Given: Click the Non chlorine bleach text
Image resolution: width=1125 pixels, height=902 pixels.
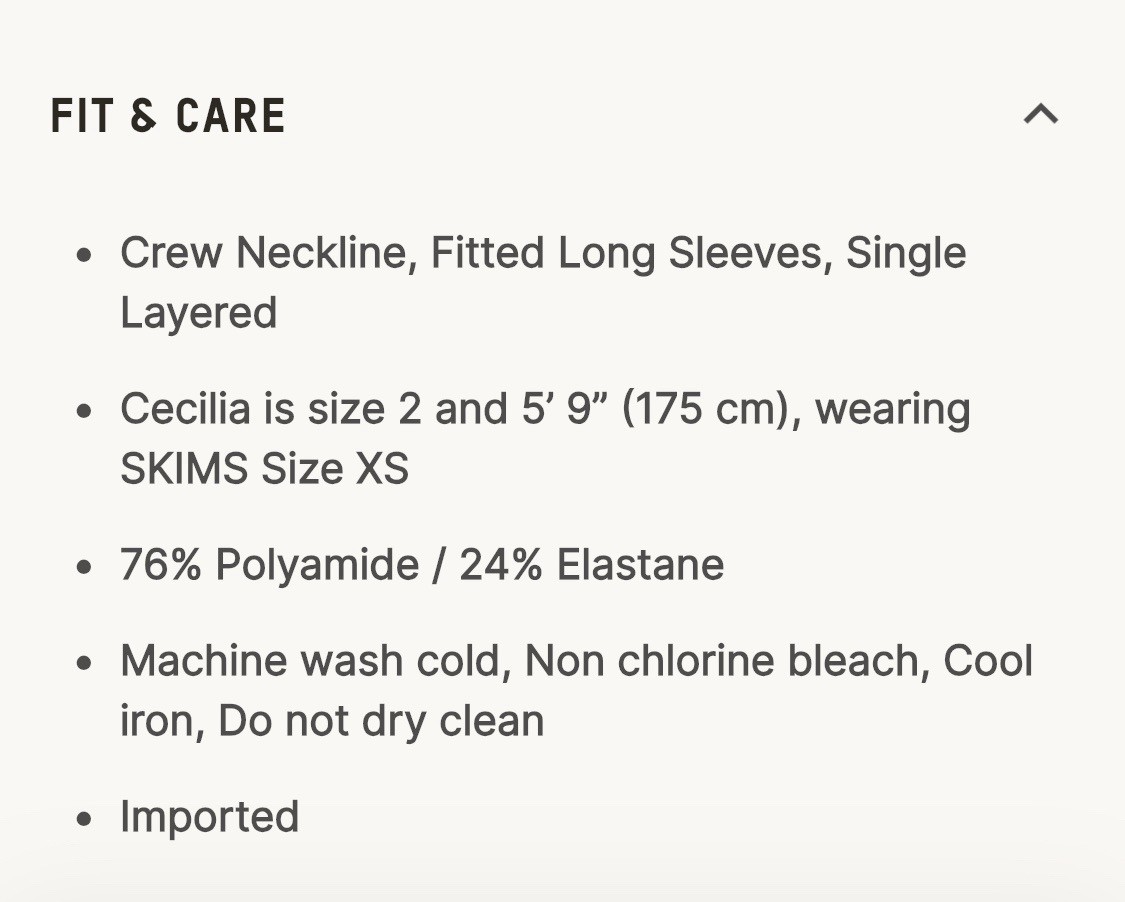Looking at the screenshot, I should [x=721, y=661].
